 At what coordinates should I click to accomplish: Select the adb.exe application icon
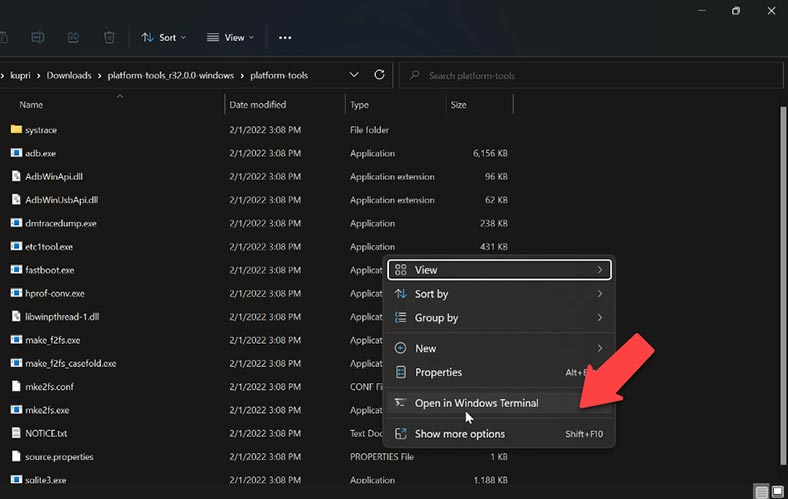click(16, 152)
